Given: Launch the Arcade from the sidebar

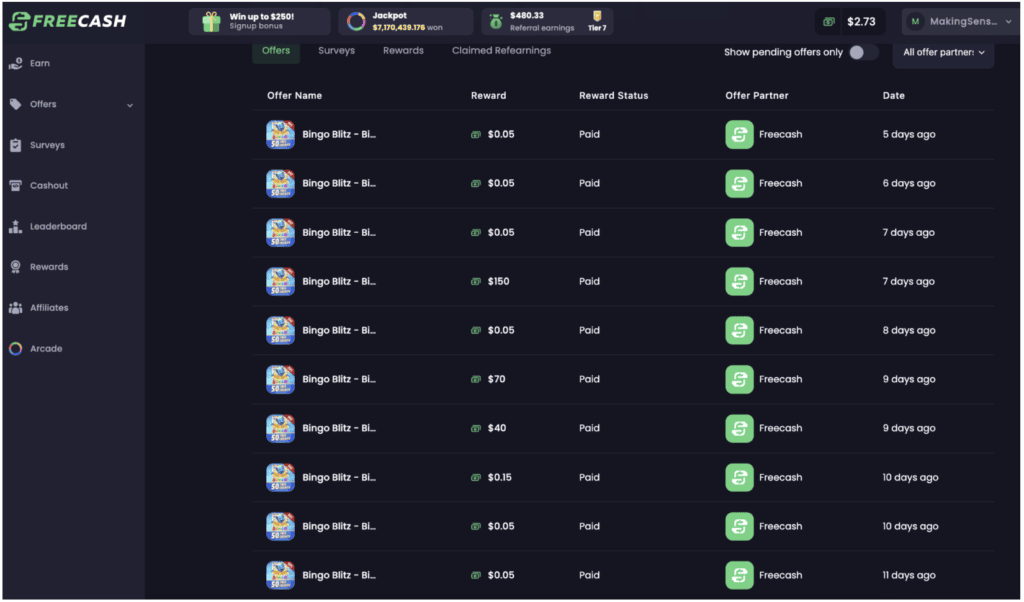Looking at the screenshot, I should tap(13, 348).
